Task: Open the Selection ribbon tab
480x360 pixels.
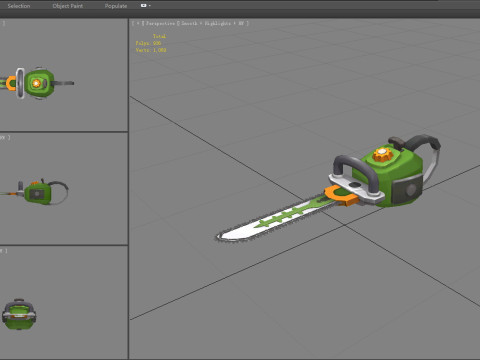Action: pos(19,6)
